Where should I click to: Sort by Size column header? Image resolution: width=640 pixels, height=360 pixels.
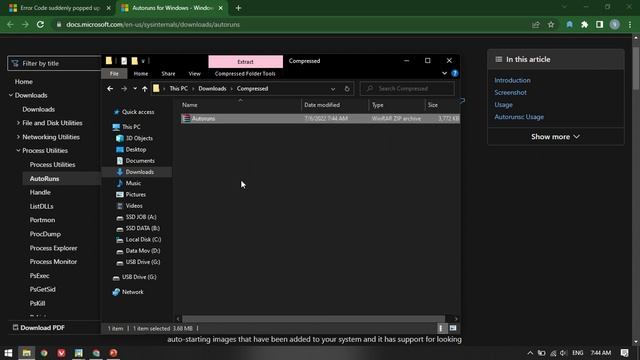point(442,105)
